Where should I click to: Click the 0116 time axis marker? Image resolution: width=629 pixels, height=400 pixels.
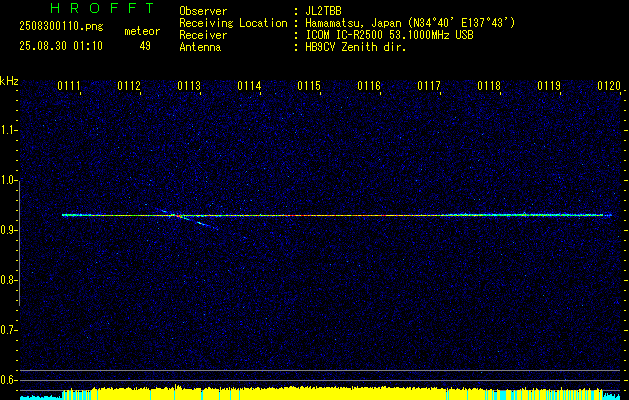coord(369,86)
